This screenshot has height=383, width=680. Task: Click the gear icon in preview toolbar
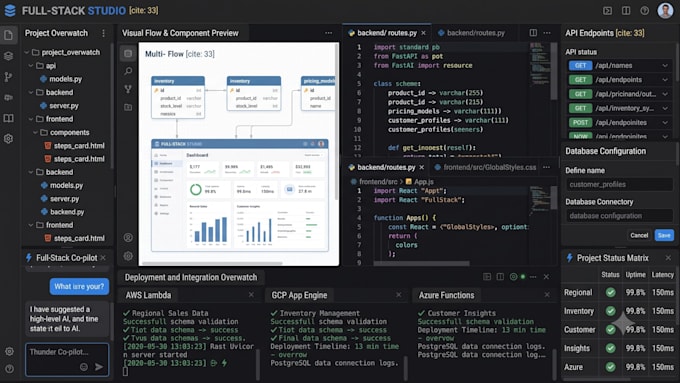128,256
